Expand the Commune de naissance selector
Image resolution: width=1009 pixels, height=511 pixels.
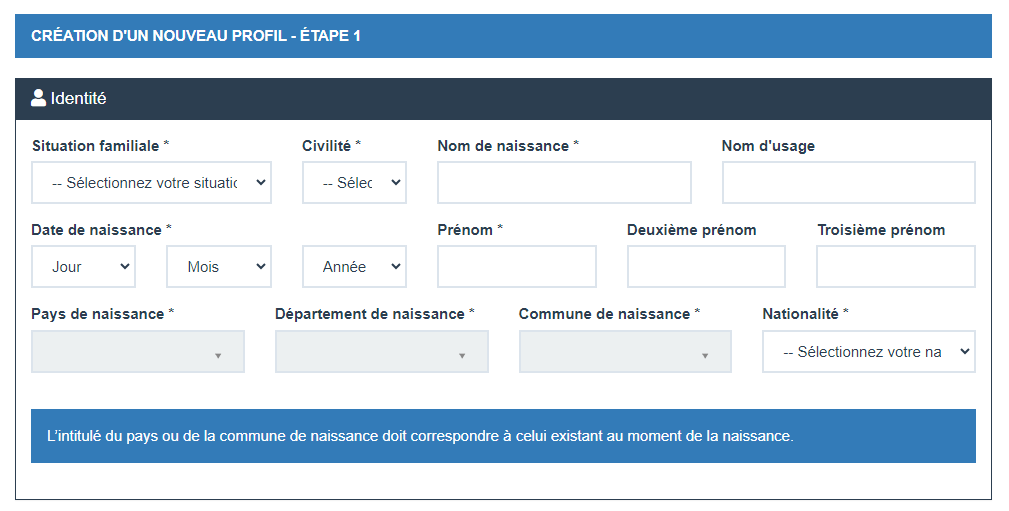(x=625, y=351)
